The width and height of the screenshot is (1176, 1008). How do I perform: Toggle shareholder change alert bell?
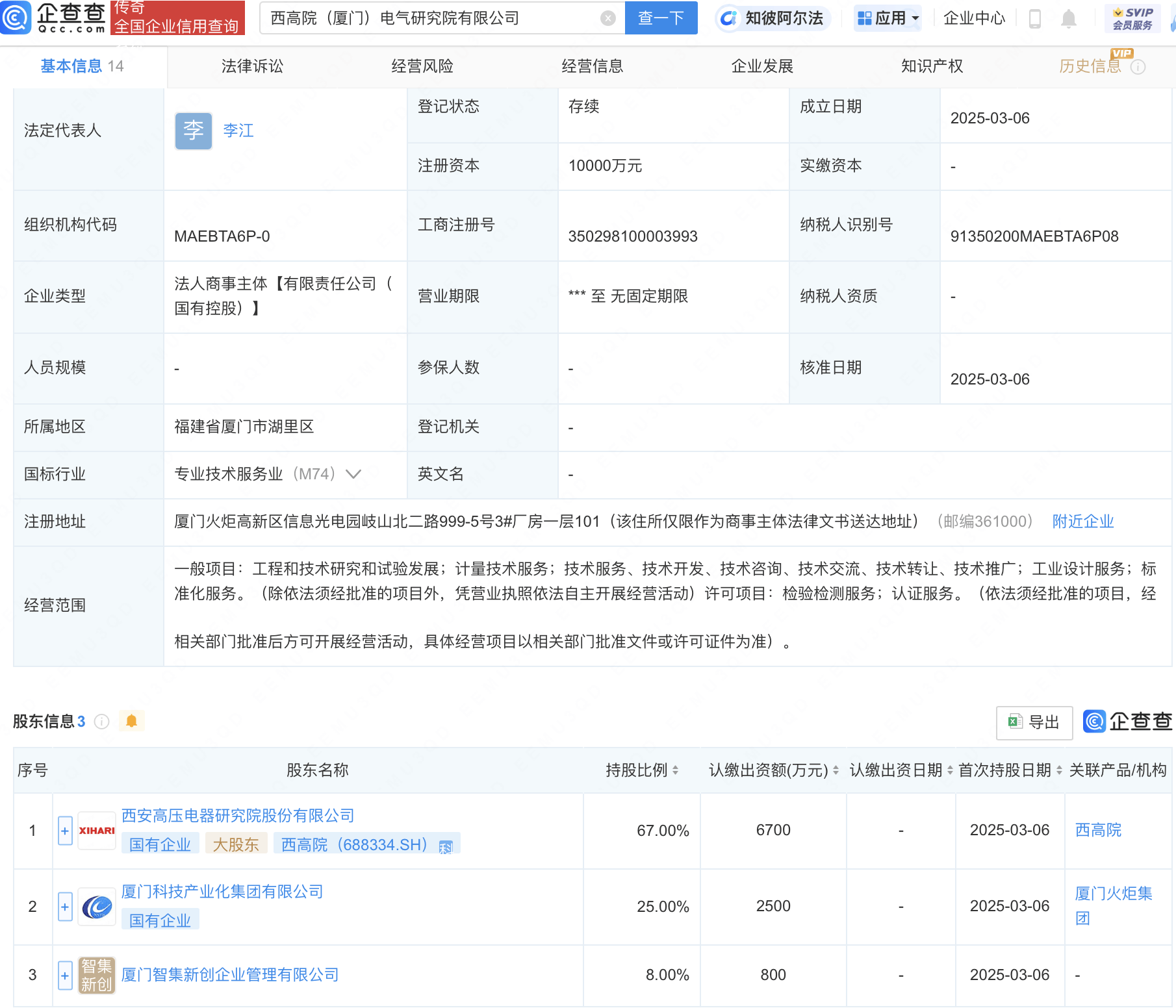(131, 721)
